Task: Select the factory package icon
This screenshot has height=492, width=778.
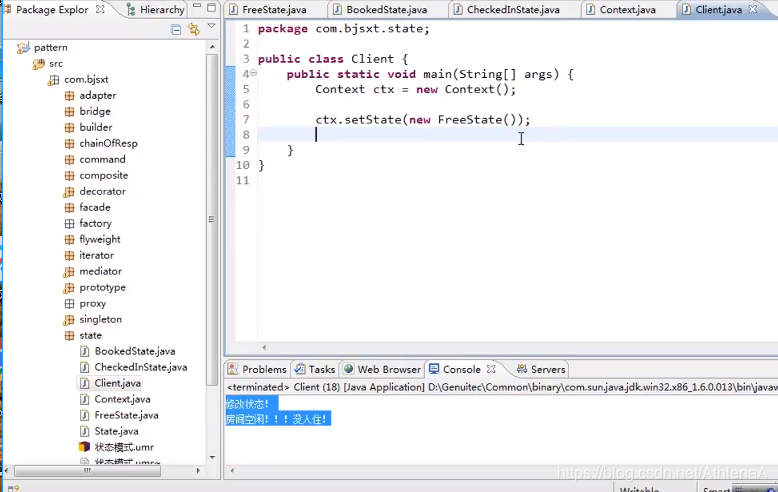Action: [x=69, y=224]
